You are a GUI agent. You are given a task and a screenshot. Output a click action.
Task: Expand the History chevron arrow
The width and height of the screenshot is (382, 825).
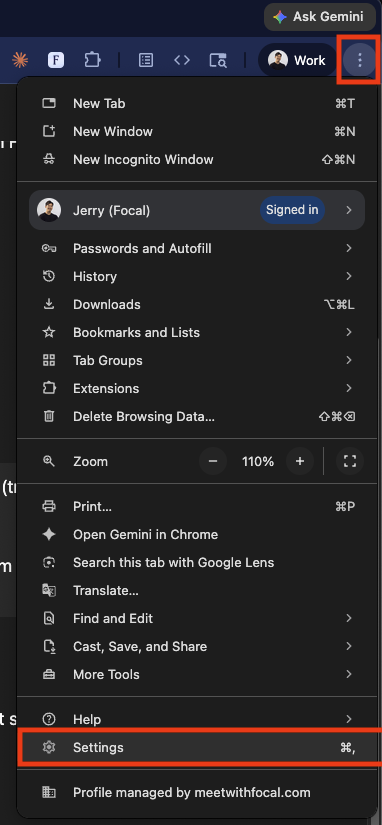pyautogui.click(x=348, y=276)
